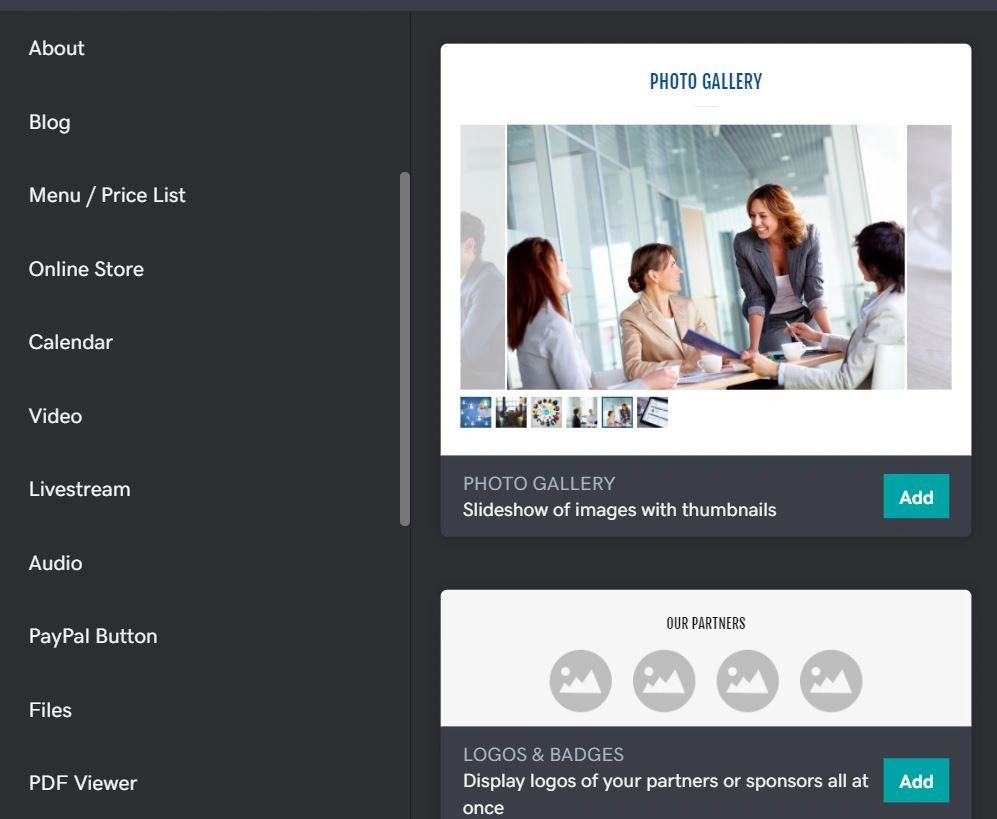997x819 pixels.
Task: Click the faded next slide on the right
Action: click(929, 257)
